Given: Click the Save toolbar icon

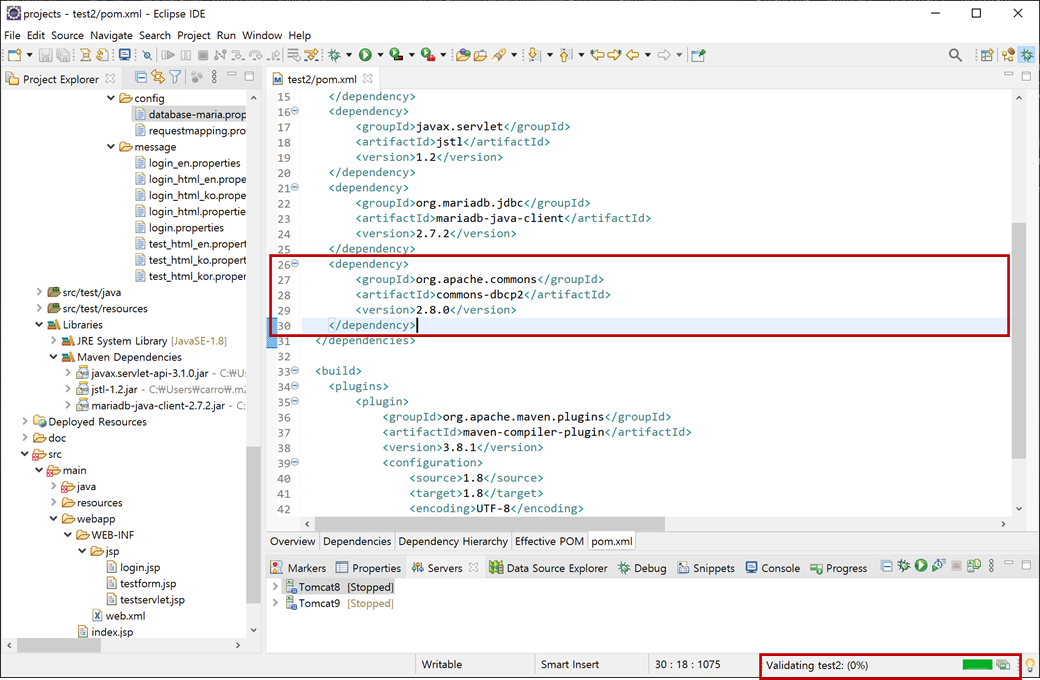Looking at the screenshot, I should 45,55.
